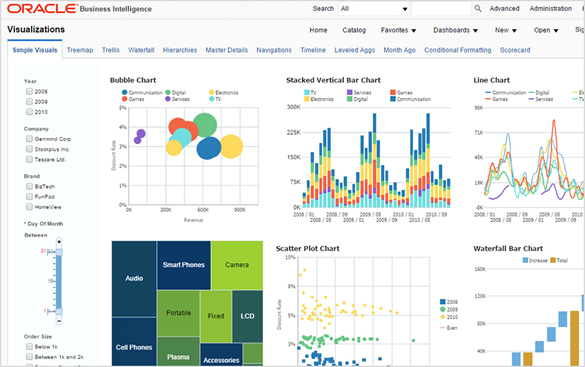The image size is (585, 367).
Task: Click Electronics legend marker in Bubble Chart
Action: click(x=212, y=92)
